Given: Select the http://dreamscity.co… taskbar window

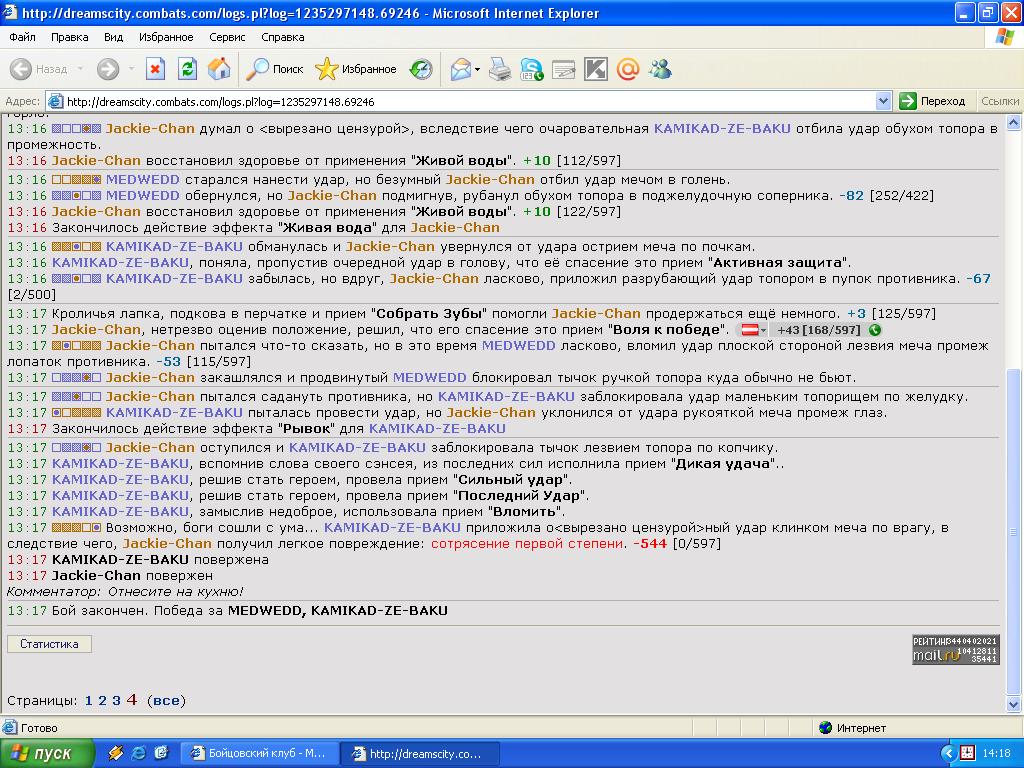Looking at the screenshot, I should (421, 754).
